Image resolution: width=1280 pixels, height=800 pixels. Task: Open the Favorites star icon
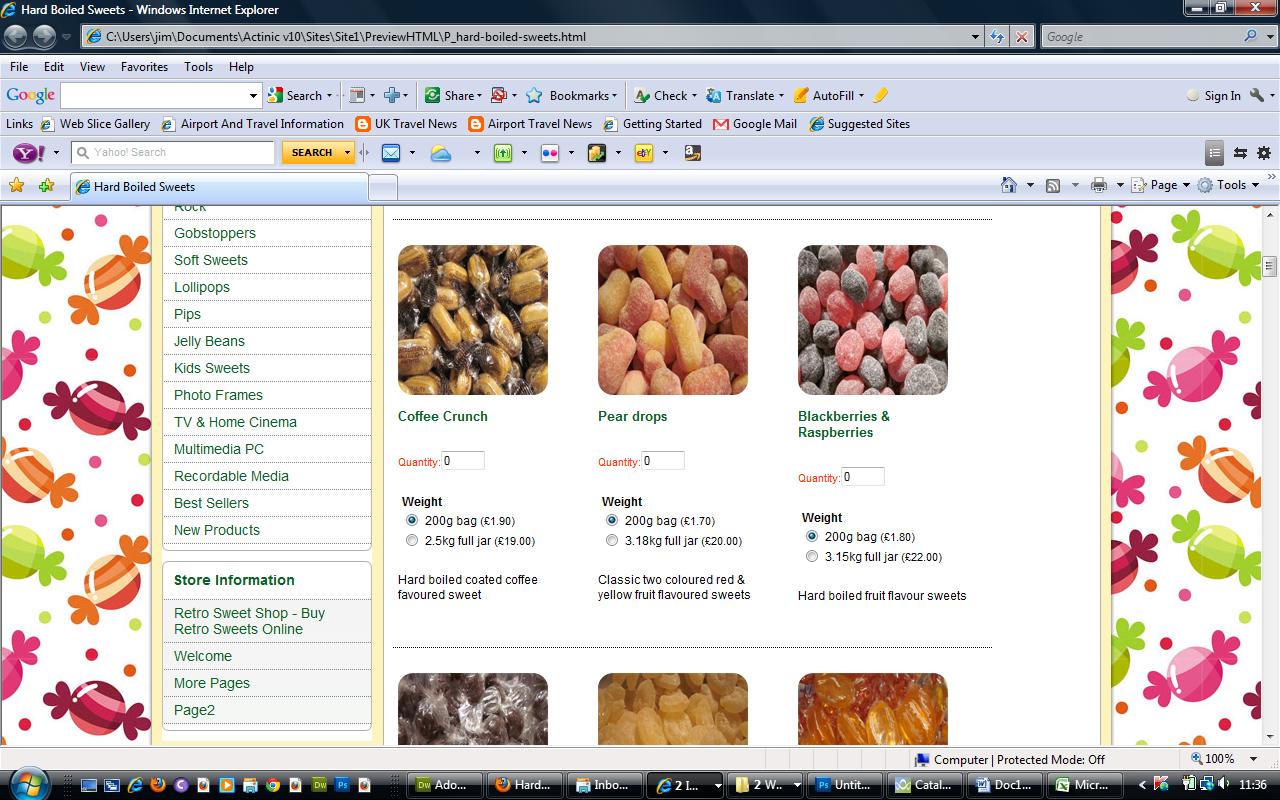pos(16,186)
